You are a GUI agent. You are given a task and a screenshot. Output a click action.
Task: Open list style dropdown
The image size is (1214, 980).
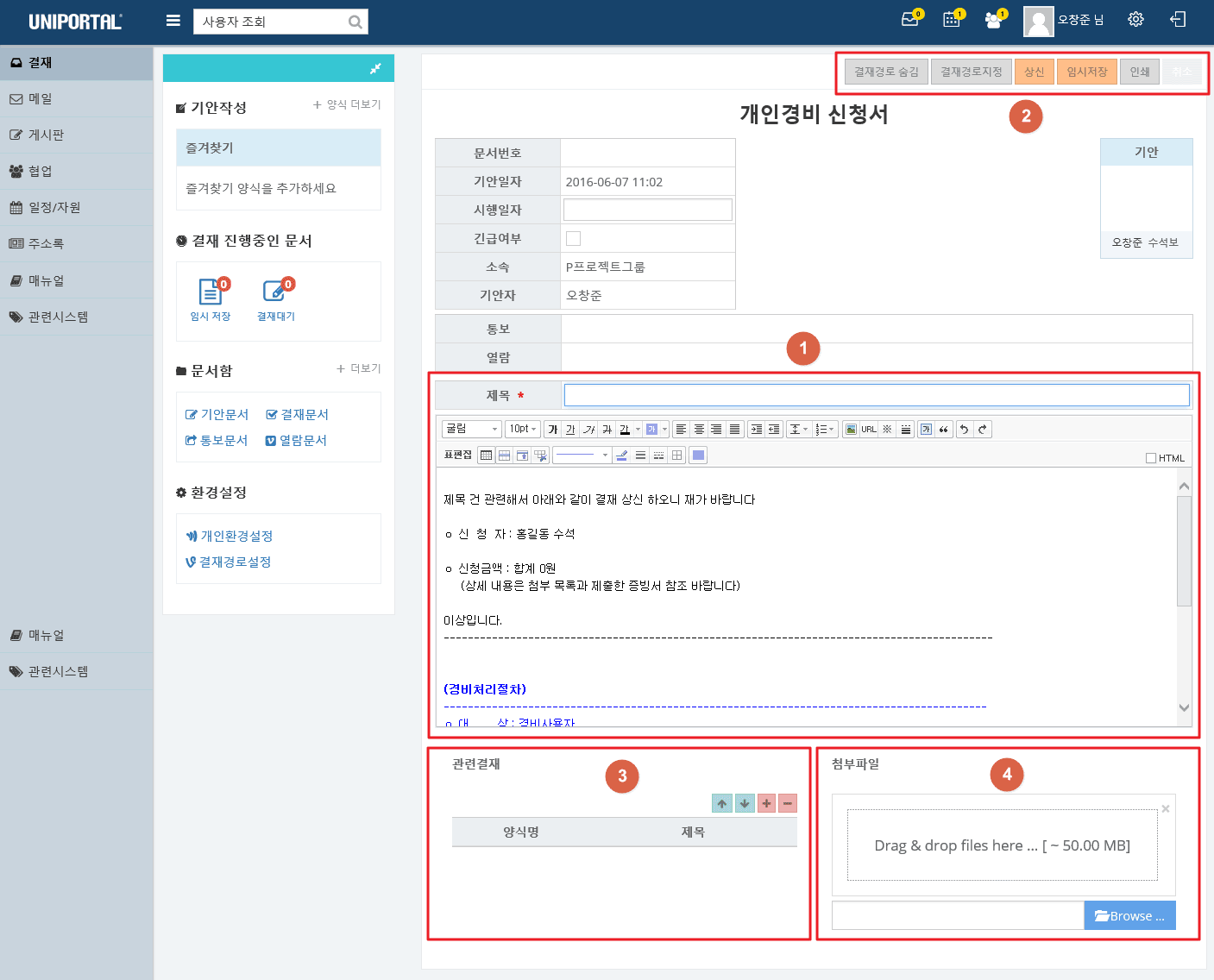click(x=826, y=429)
